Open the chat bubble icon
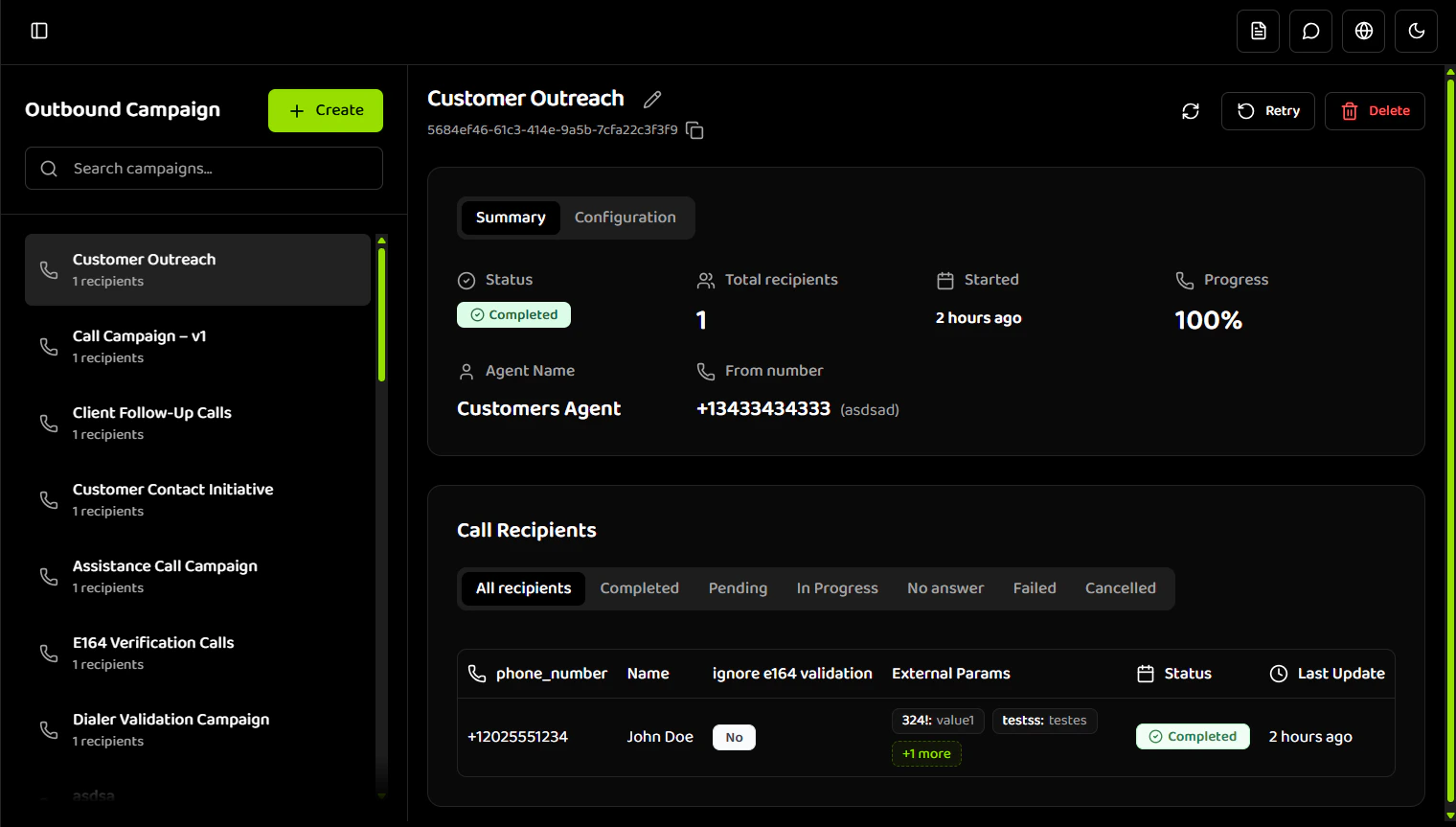Image resolution: width=1456 pixels, height=827 pixels. tap(1310, 31)
